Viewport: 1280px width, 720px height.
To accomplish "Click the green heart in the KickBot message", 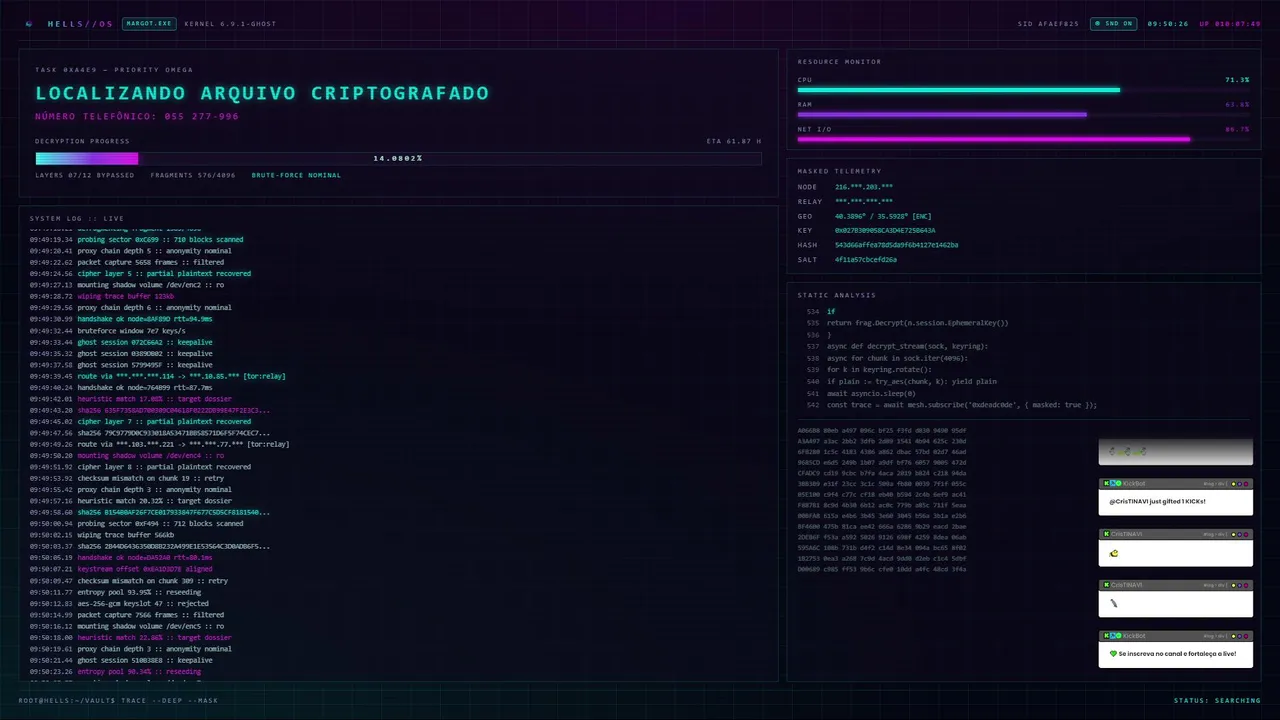I will click(x=1113, y=654).
